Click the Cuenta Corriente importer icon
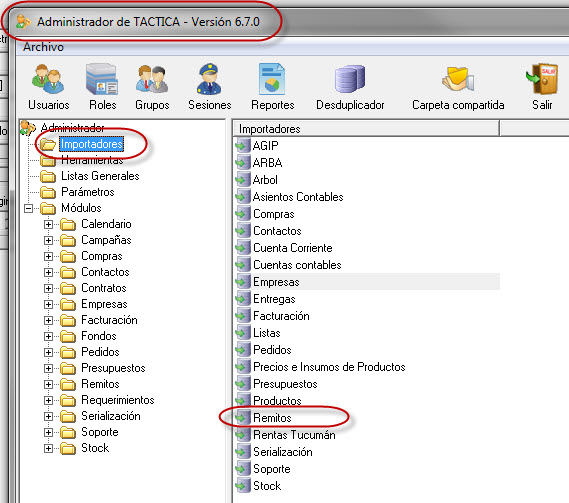569x503 pixels. [x=243, y=248]
